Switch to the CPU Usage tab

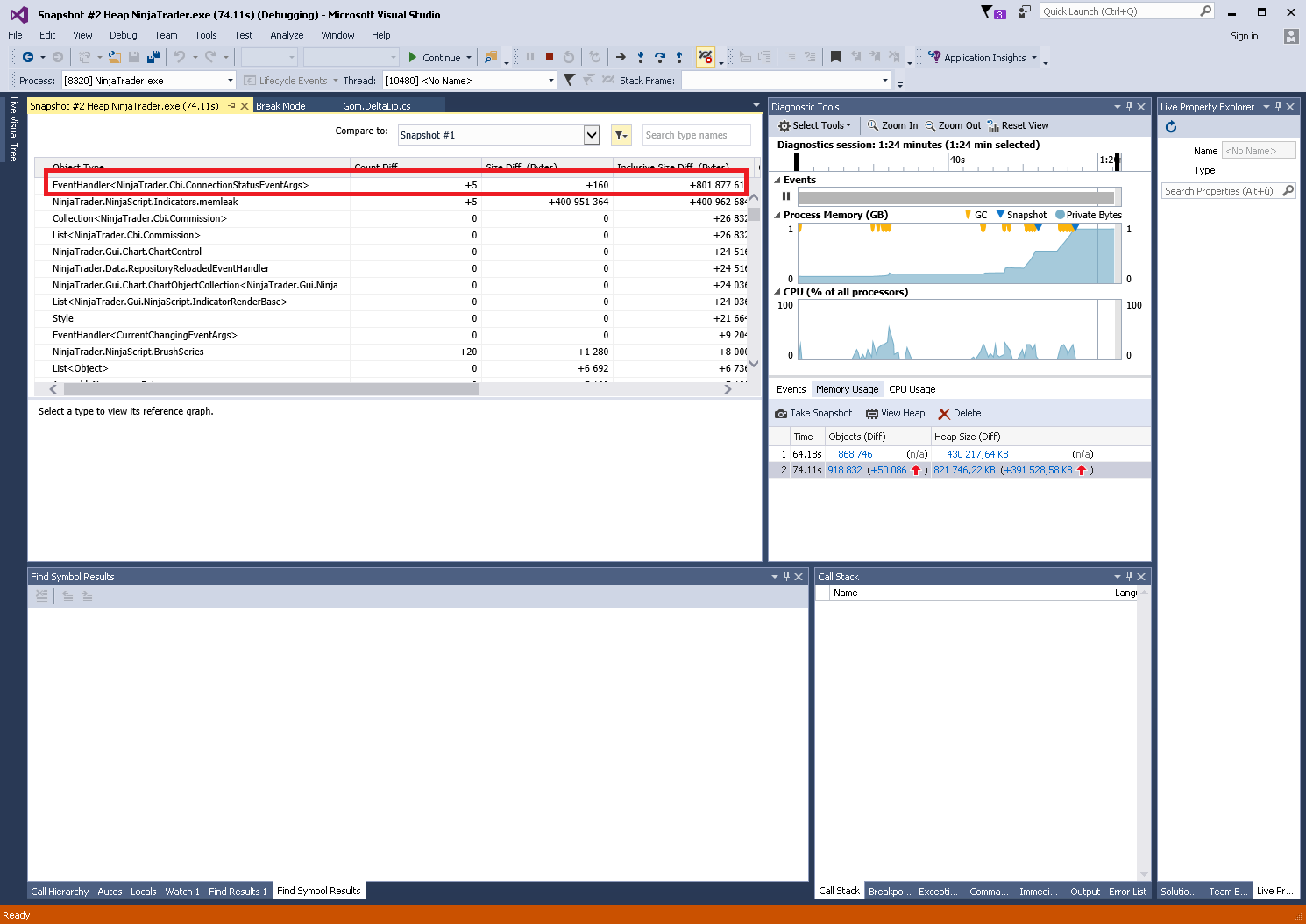click(912, 389)
